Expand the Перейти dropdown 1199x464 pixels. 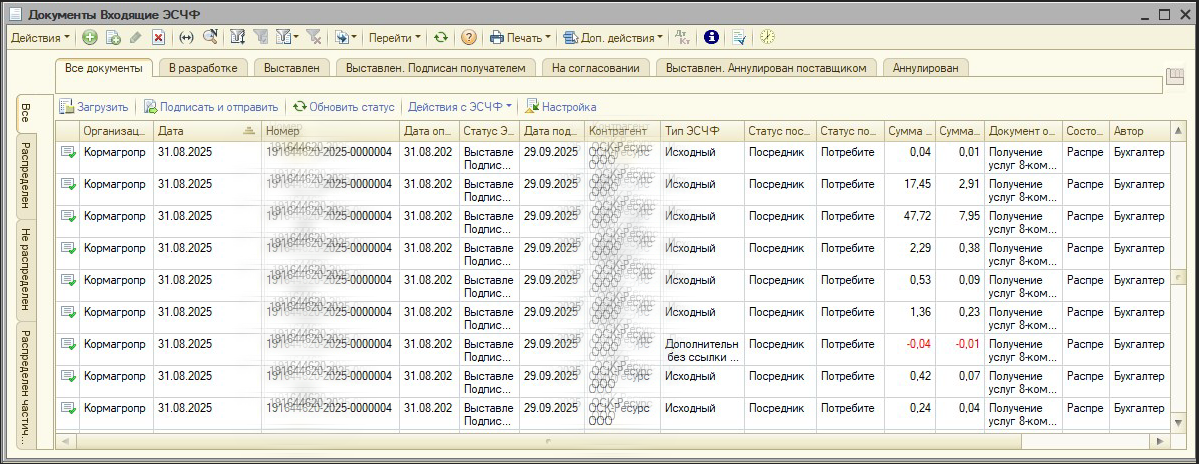(394, 38)
